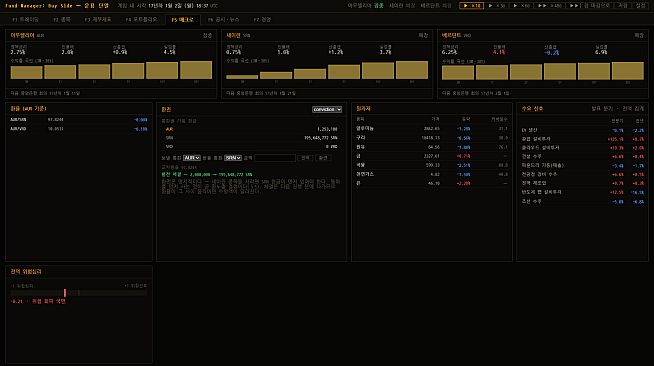The width and height of the screenshot is (654, 366).
Task: Click the green exchange confirmation message
Action: pos(207,175)
